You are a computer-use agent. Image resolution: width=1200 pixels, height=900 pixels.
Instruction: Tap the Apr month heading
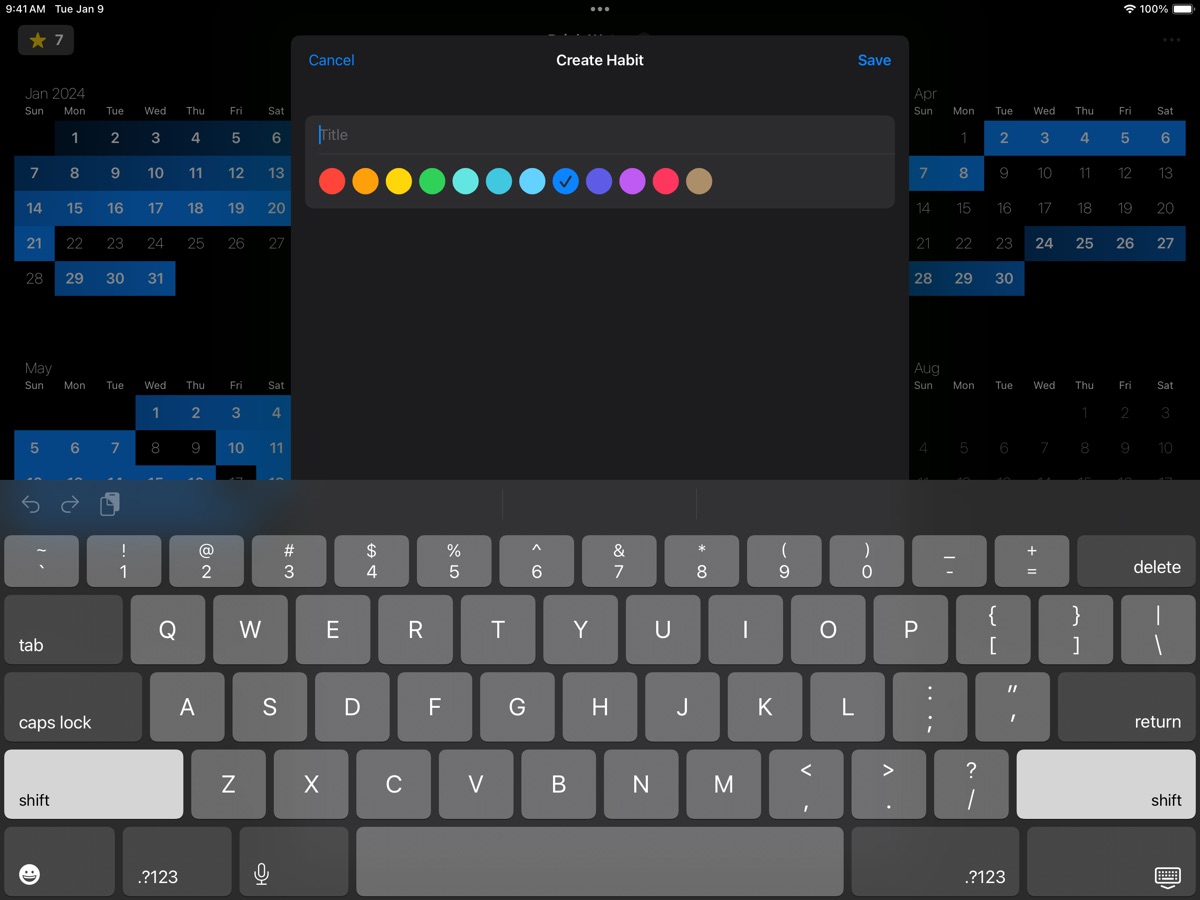pyautogui.click(x=925, y=93)
